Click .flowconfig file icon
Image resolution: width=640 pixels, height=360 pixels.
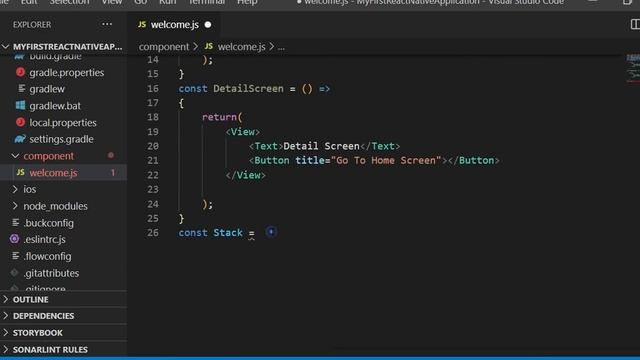point(16,256)
